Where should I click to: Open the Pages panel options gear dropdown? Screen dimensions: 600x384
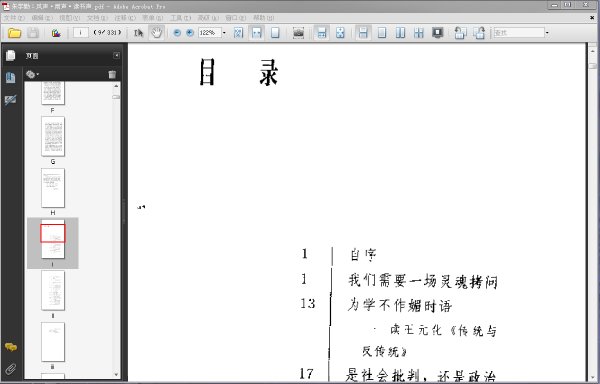point(33,75)
